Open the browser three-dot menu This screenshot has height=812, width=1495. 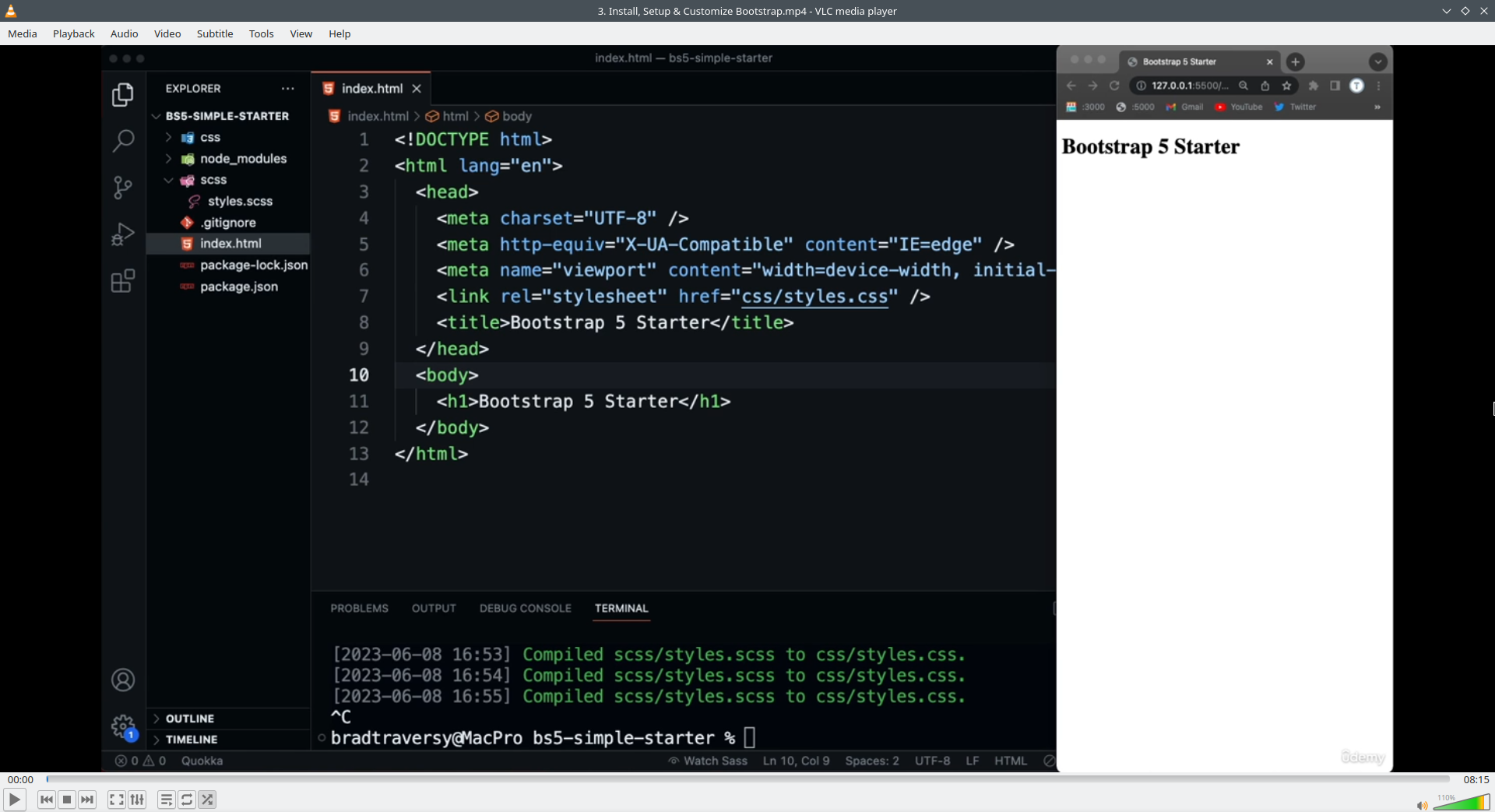(x=1379, y=86)
